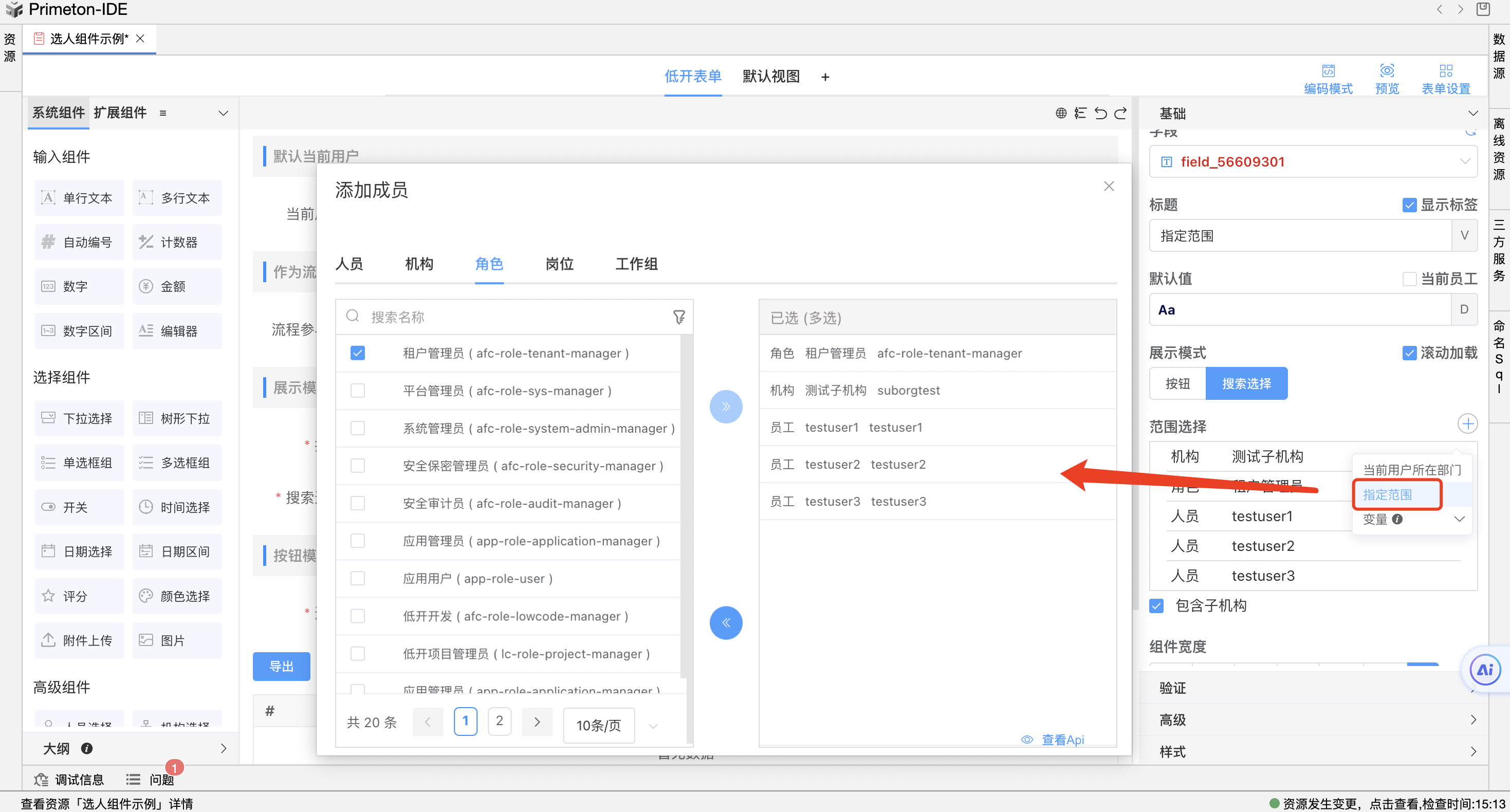Check the 平台管理员 role checkbox
Screen dimensions: 1510x812
(358, 391)
